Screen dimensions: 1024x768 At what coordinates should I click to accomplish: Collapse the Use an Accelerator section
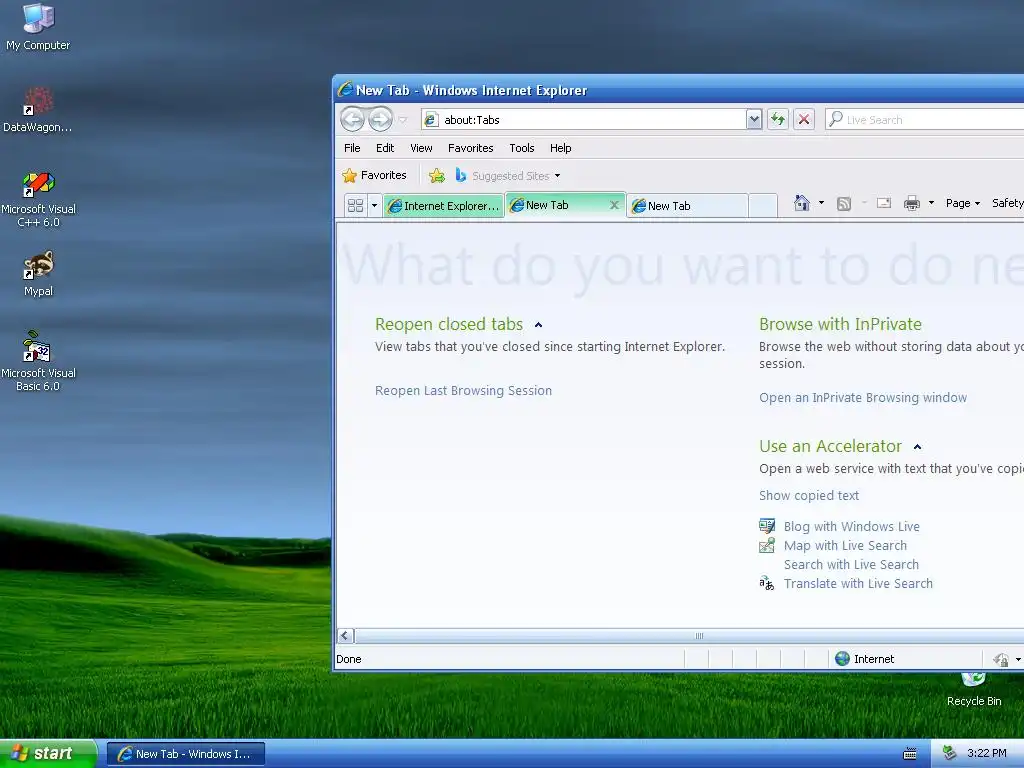[x=917, y=447]
